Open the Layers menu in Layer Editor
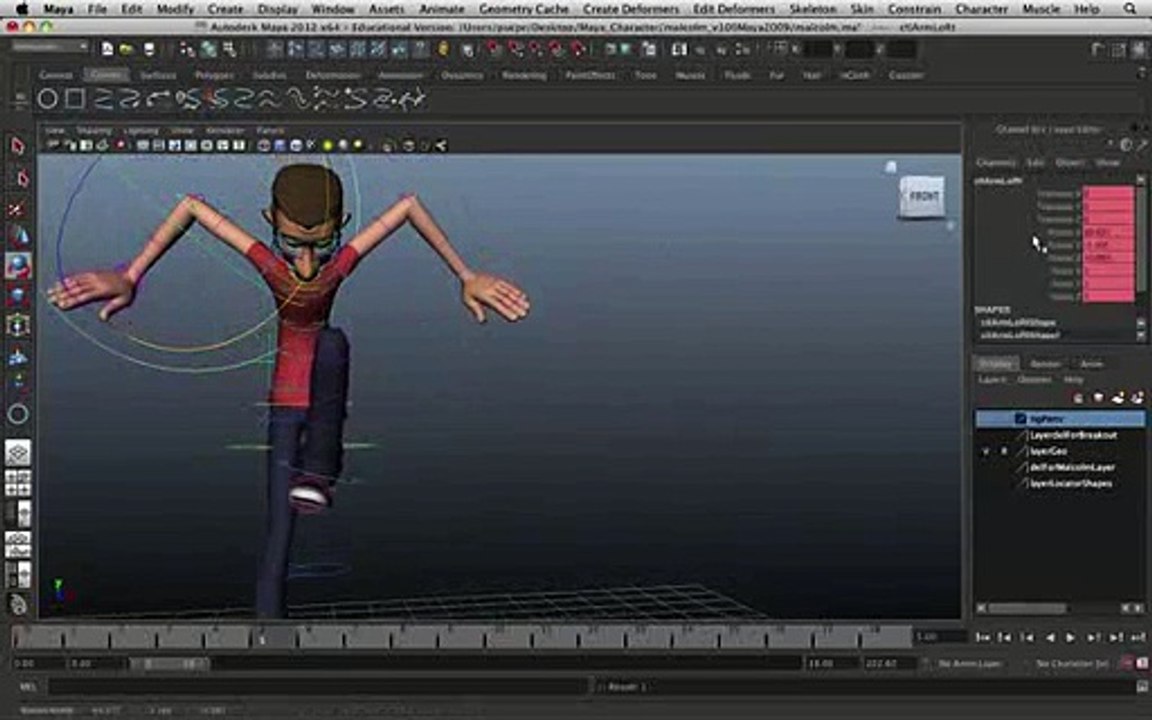 (x=992, y=380)
